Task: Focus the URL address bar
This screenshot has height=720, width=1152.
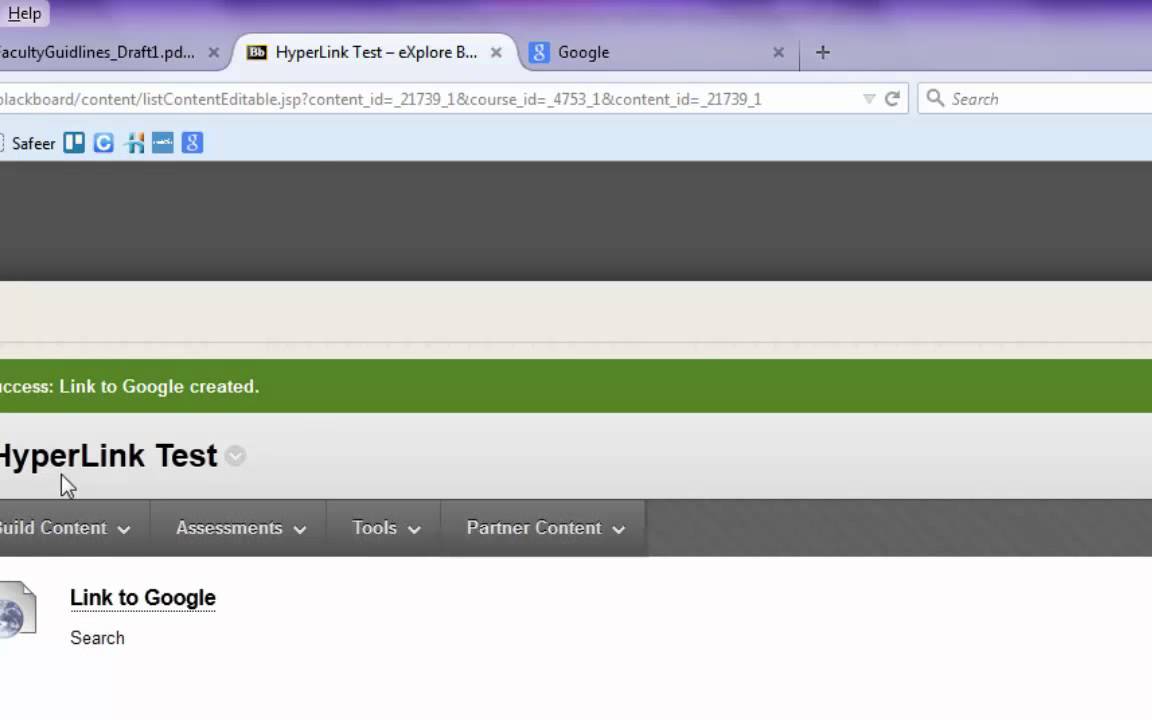Action: (x=430, y=99)
